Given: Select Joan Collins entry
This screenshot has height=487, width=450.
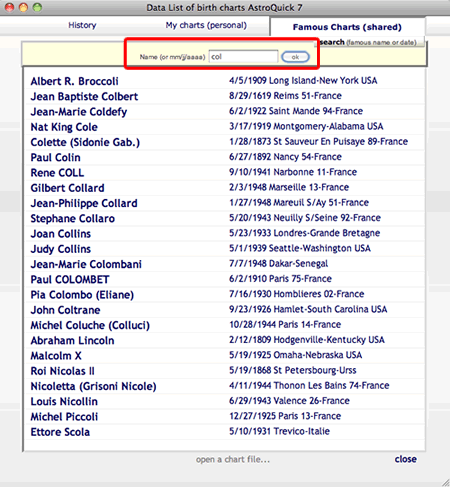Looking at the screenshot, I should click(x=61, y=234).
